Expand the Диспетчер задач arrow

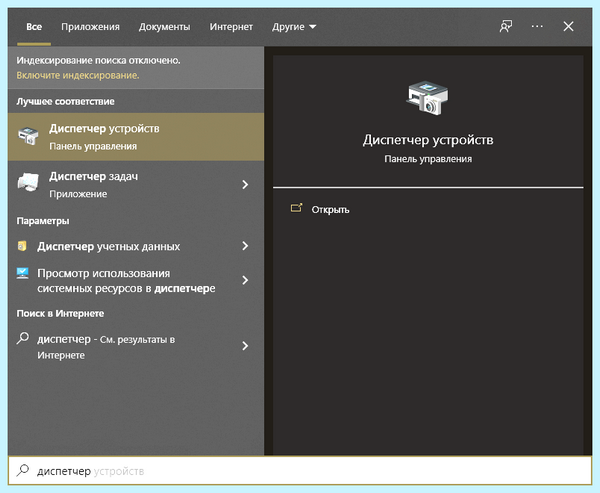click(x=245, y=184)
